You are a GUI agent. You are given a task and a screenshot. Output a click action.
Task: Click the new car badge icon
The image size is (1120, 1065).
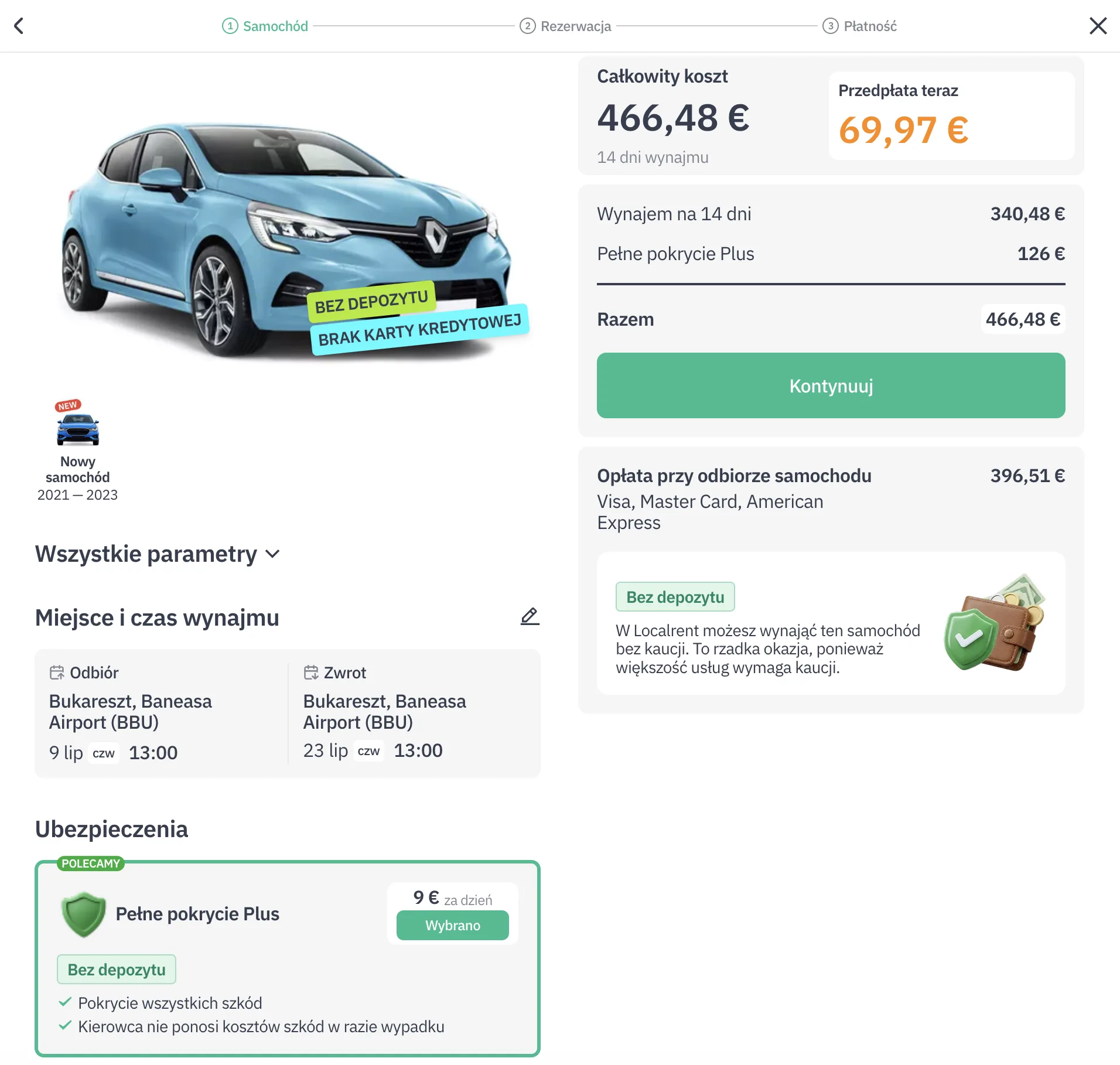[x=77, y=424]
